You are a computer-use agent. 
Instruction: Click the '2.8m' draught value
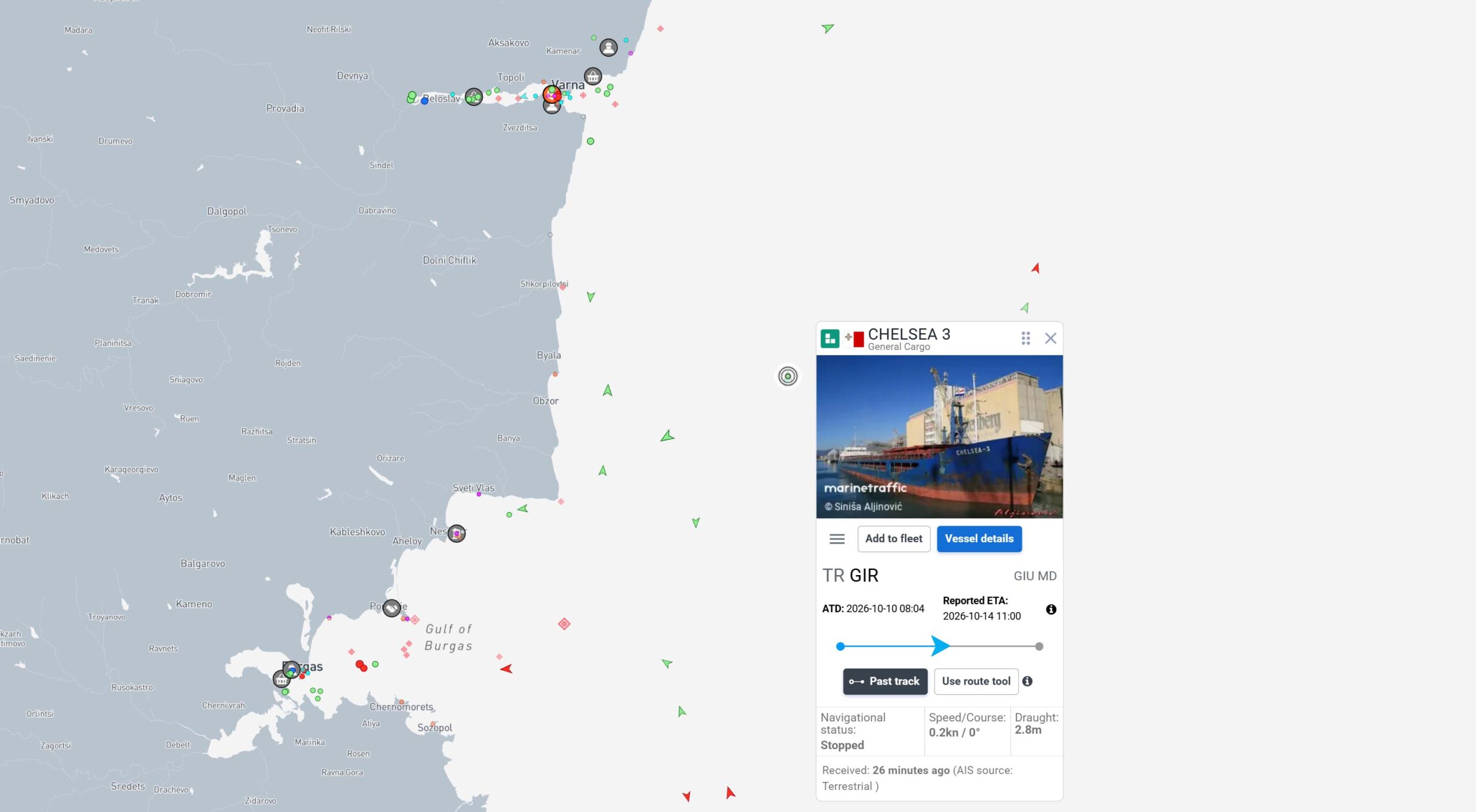pyautogui.click(x=1028, y=730)
